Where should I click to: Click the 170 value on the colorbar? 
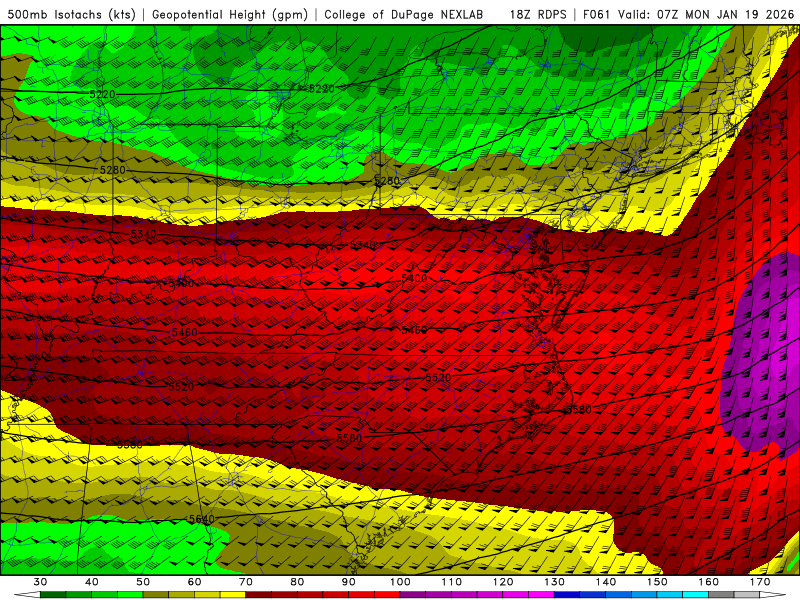[x=760, y=582]
